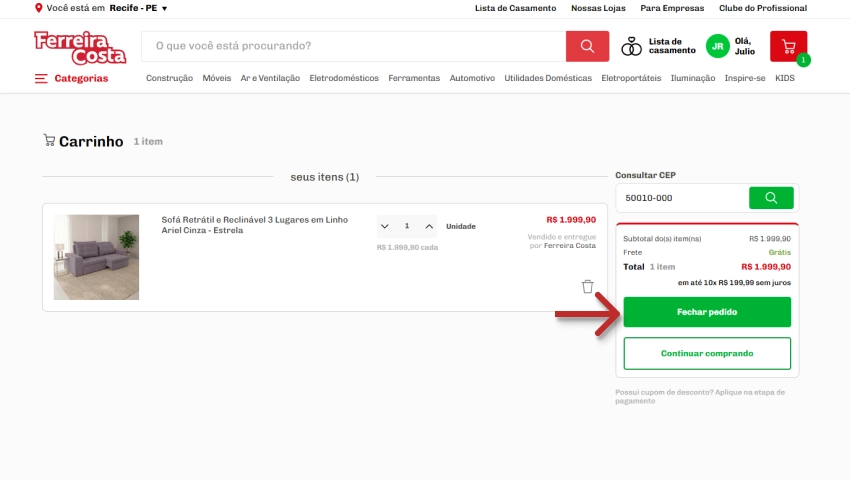The height and width of the screenshot is (480, 850).
Task: Click the Subtotal do(s) item(ns) label
Action: coord(662,239)
